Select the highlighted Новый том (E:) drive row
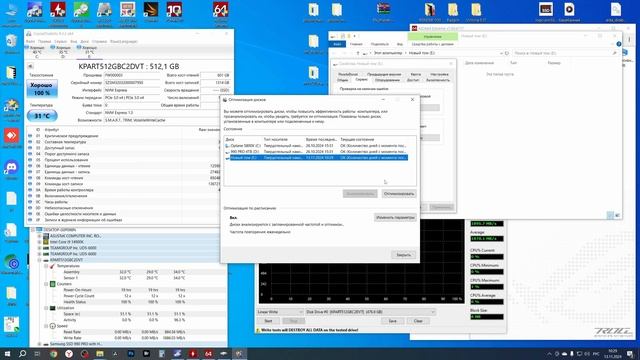The height and width of the screenshot is (360, 640). point(316,158)
